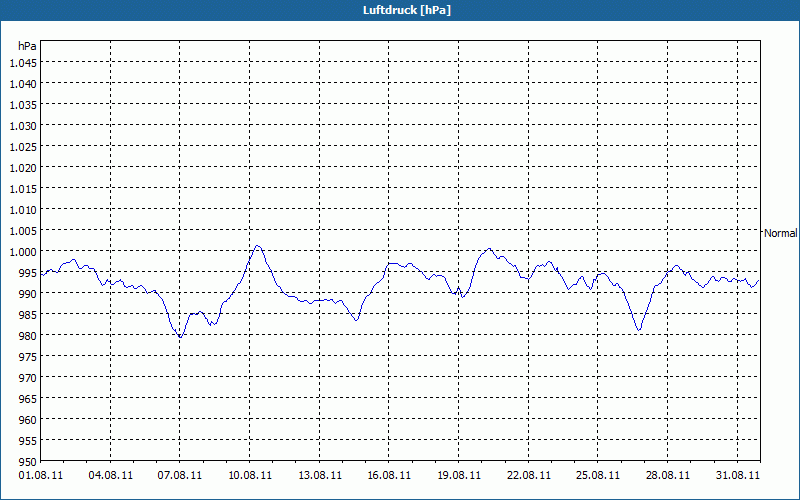The image size is (800, 500).
Task: Click the 1.045 axis value
Action: [x=23, y=63]
